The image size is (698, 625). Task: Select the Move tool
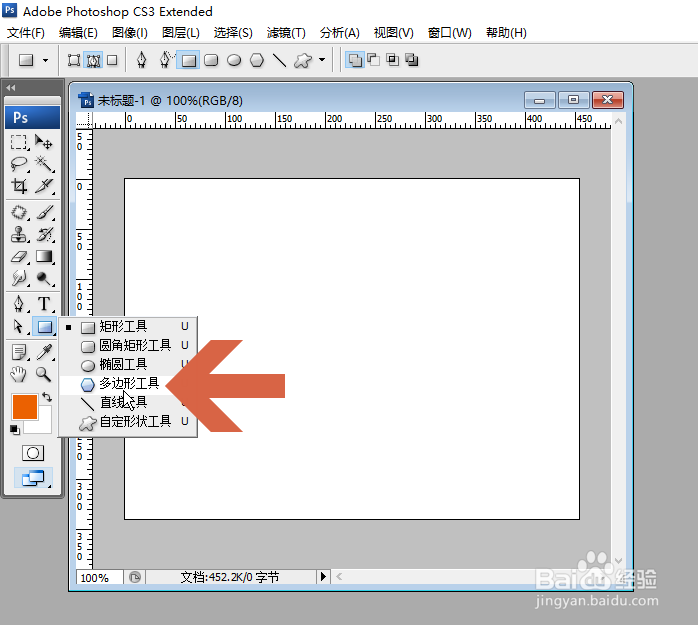44,142
